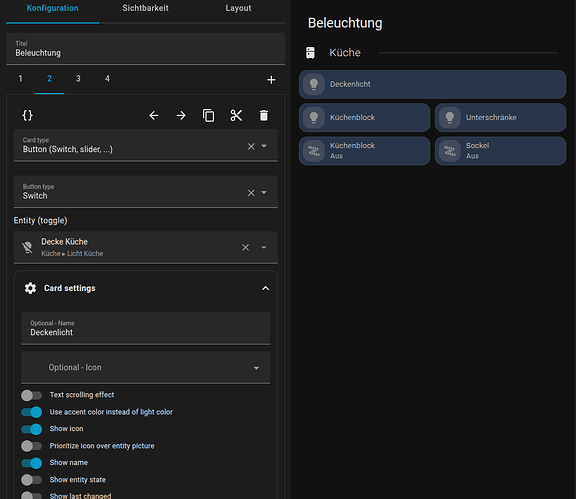Click the Beleuchtung preview title
This screenshot has height=499, width=576.
[x=345, y=23]
